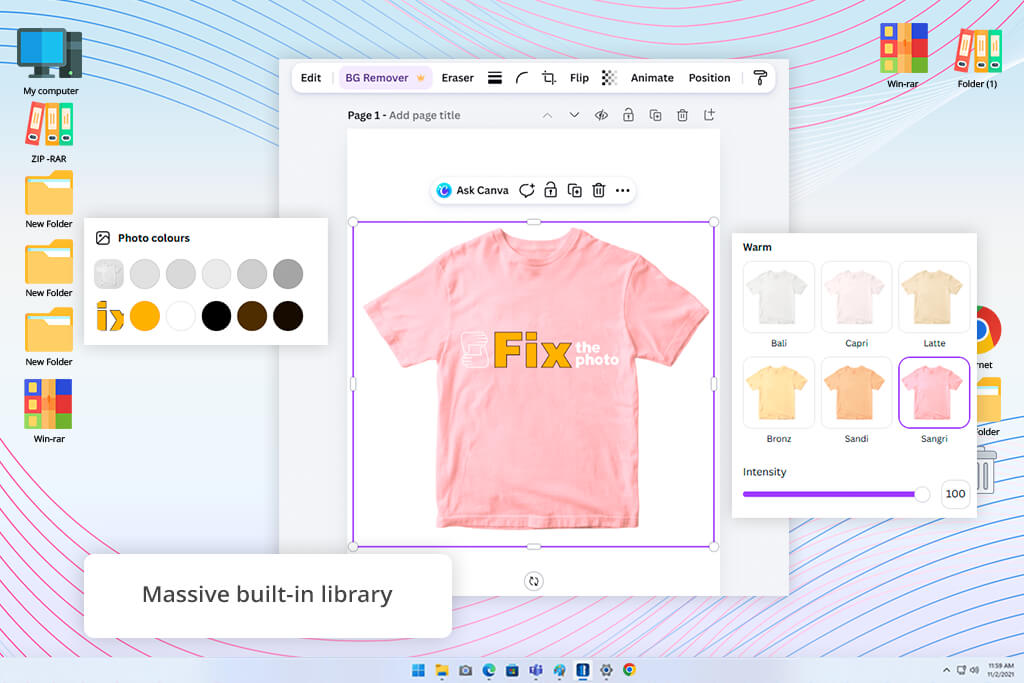This screenshot has width=1024, height=683.
Task: Select the Eraser tool
Action: pyautogui.click(x=457, y=78)
